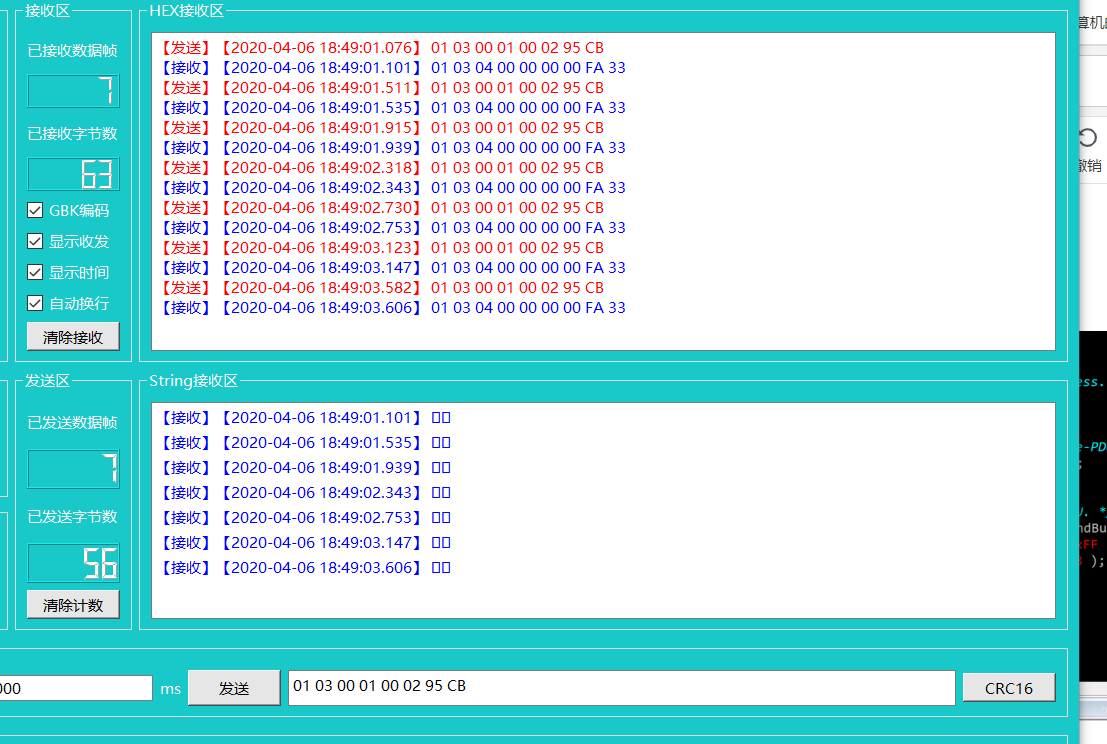Click the CRC16 button
This screenshot has height=744, width=1107.
tap(1008, 687)
